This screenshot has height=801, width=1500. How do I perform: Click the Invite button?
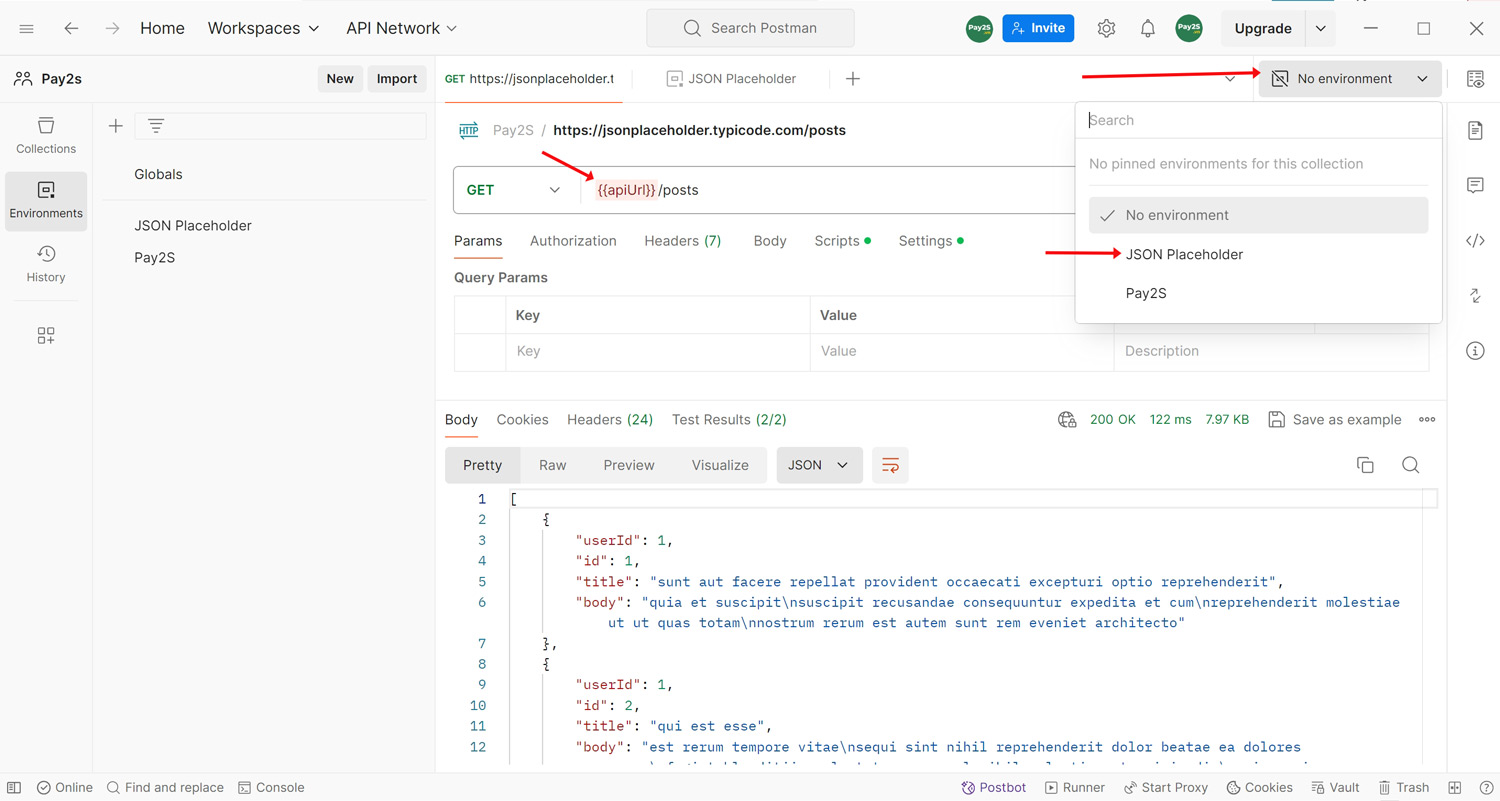[x=1038, y=28]
